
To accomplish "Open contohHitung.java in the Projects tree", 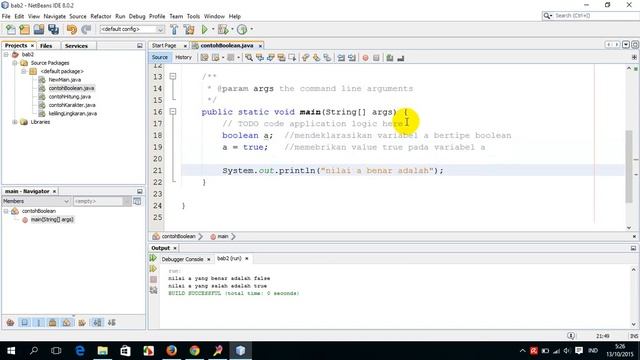I will (70, 97).
